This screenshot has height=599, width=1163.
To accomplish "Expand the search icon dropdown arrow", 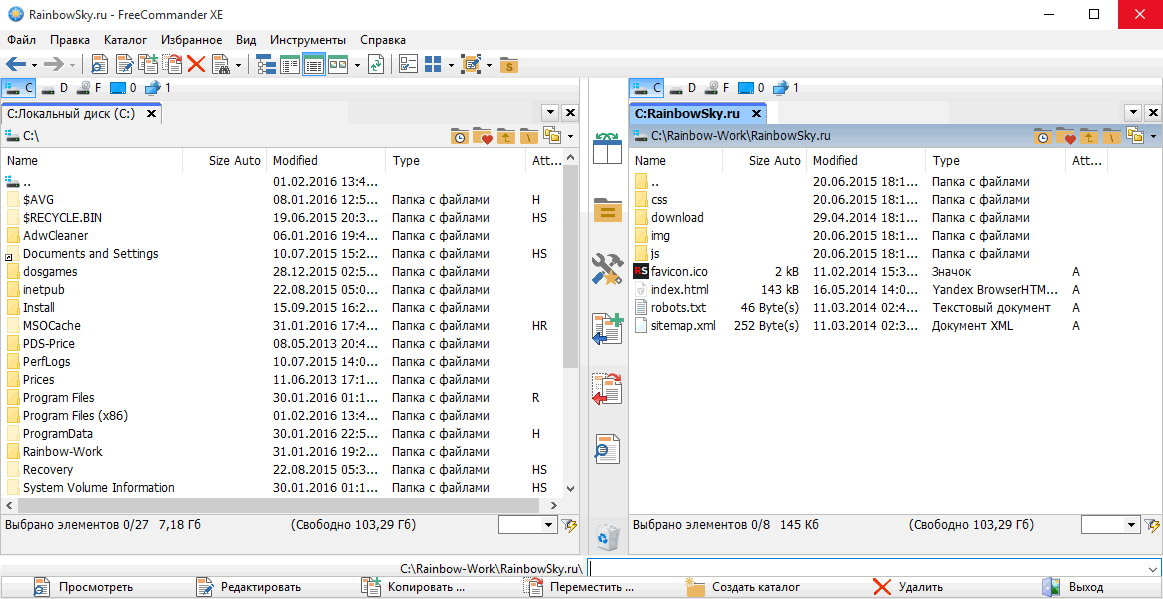I will [239, 65].
